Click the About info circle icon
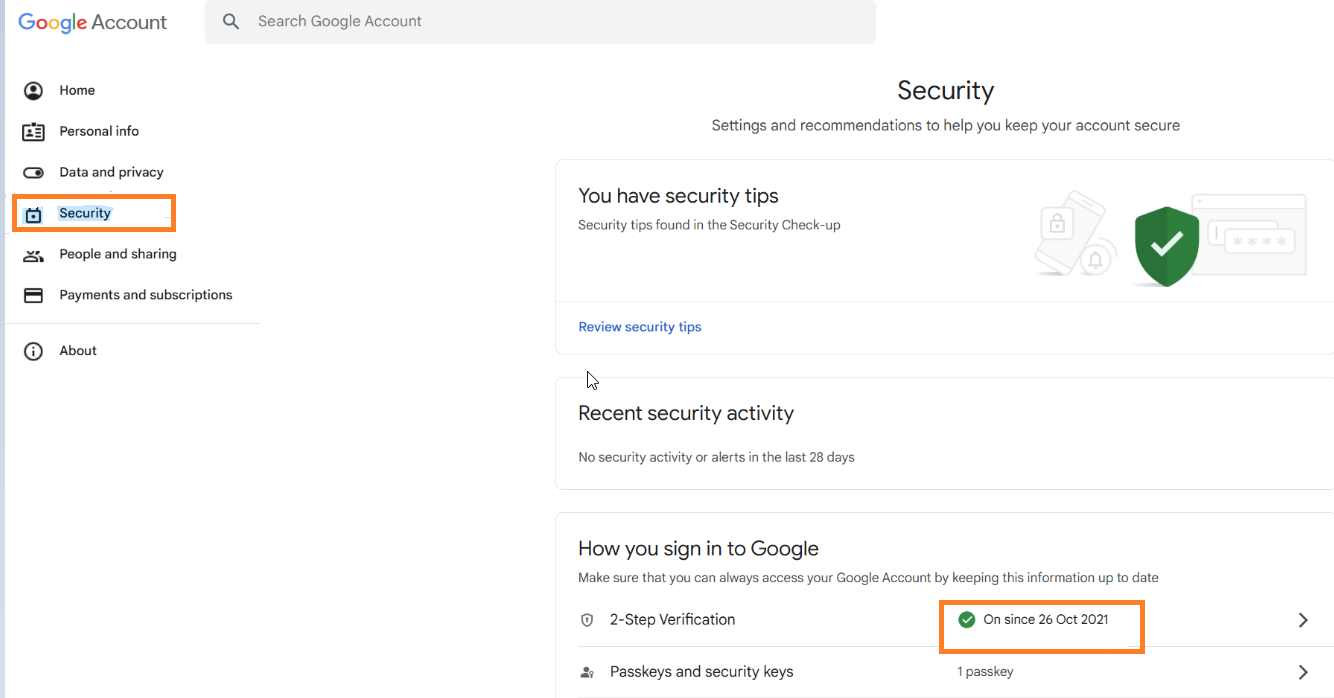The width and height of the screenshot is (1334, 698). 33,351
